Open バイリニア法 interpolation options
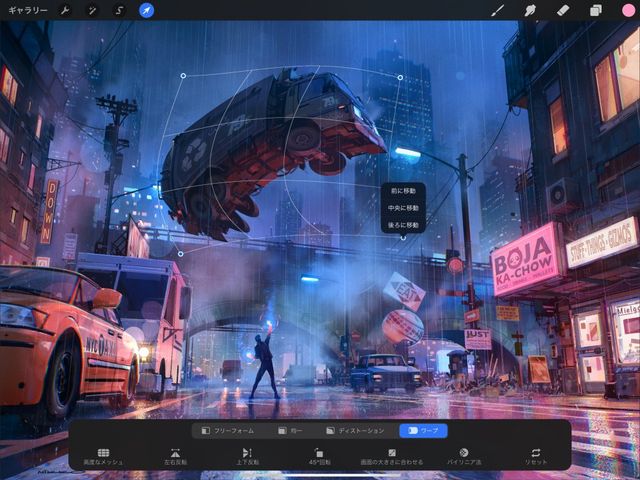The height and width of the screenshot is (480, 640). (x=464, y=457)
